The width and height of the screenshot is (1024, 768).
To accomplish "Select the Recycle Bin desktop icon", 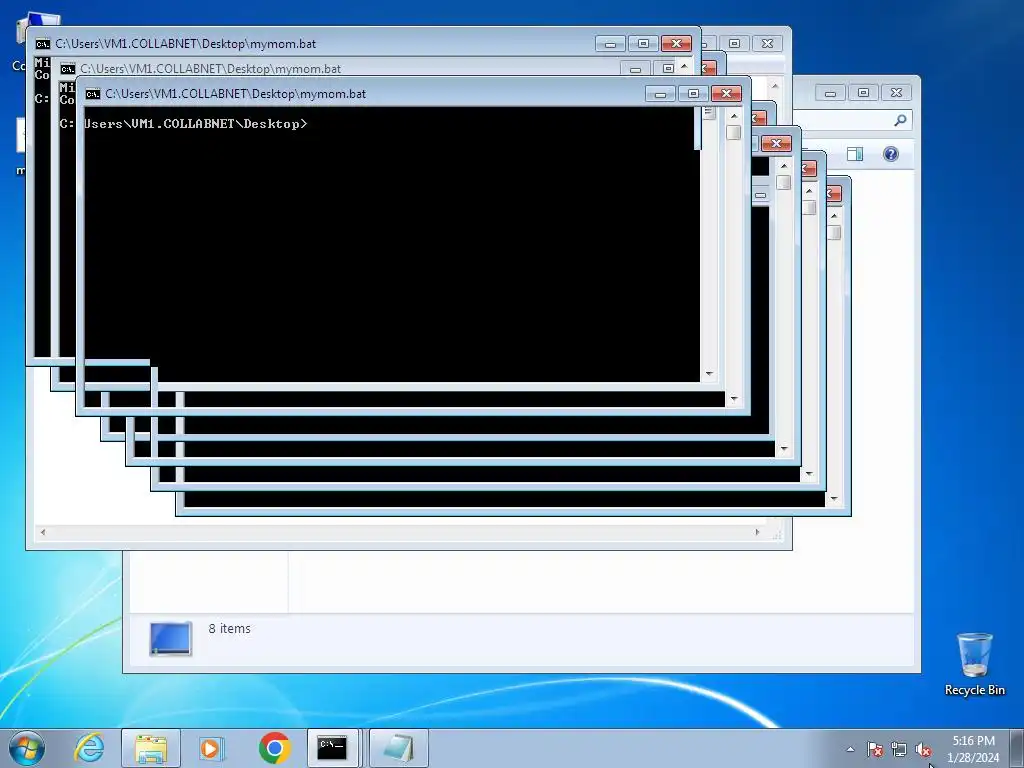I will [x=974, y=664].
